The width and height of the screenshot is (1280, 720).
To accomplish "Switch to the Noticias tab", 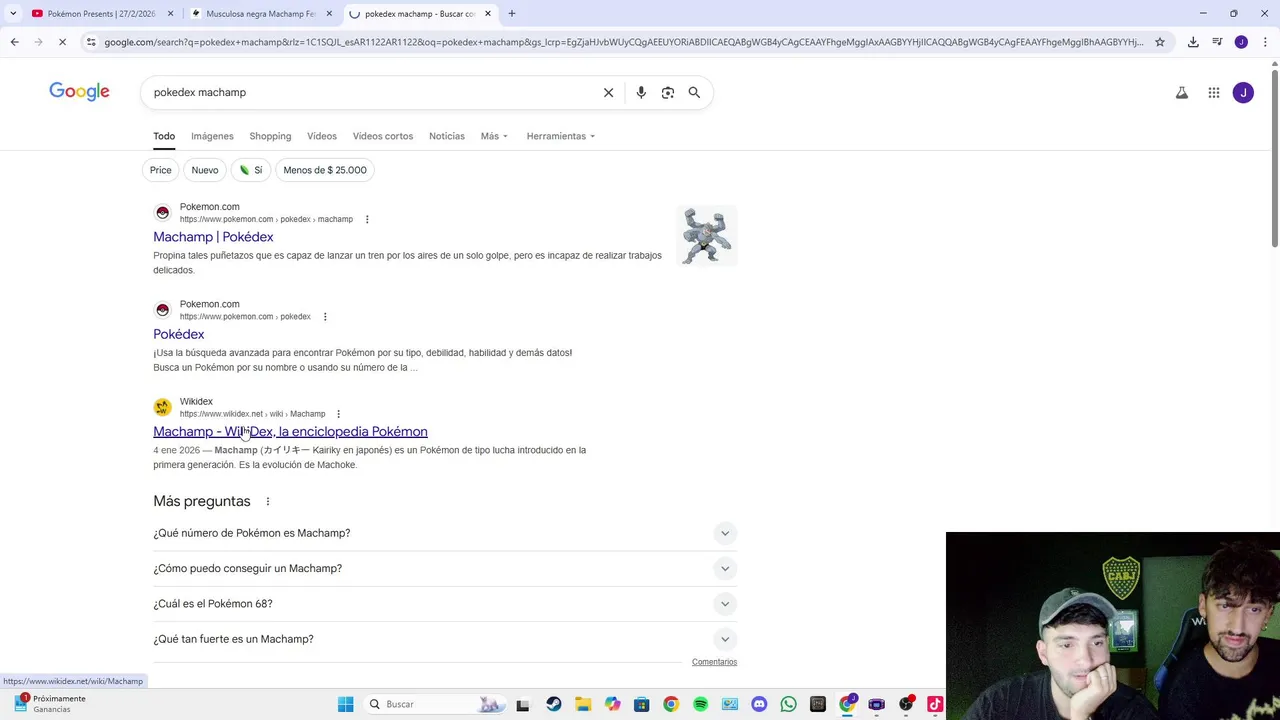I will [x=447, y=136].
